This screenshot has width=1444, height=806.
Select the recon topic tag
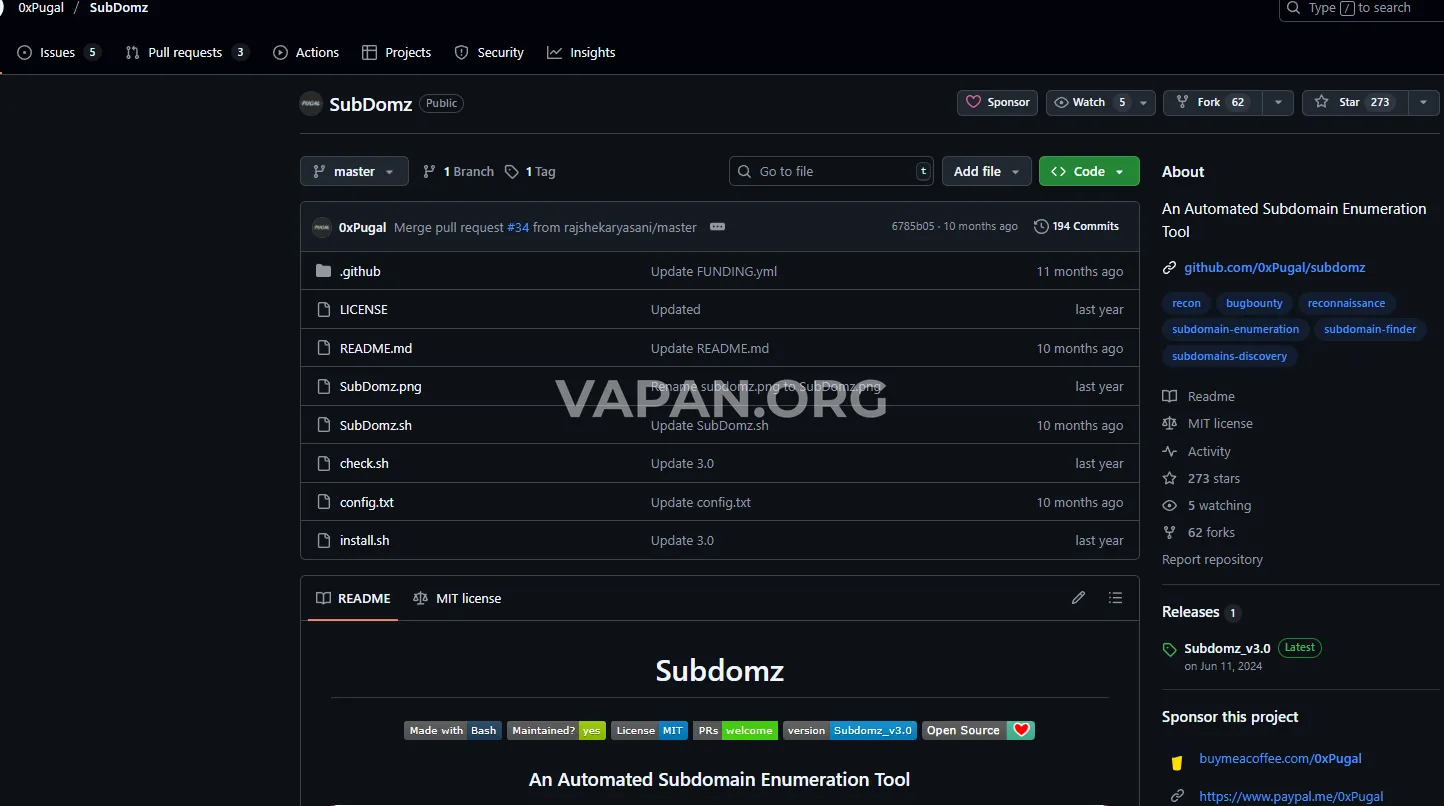pos(1187,303)
